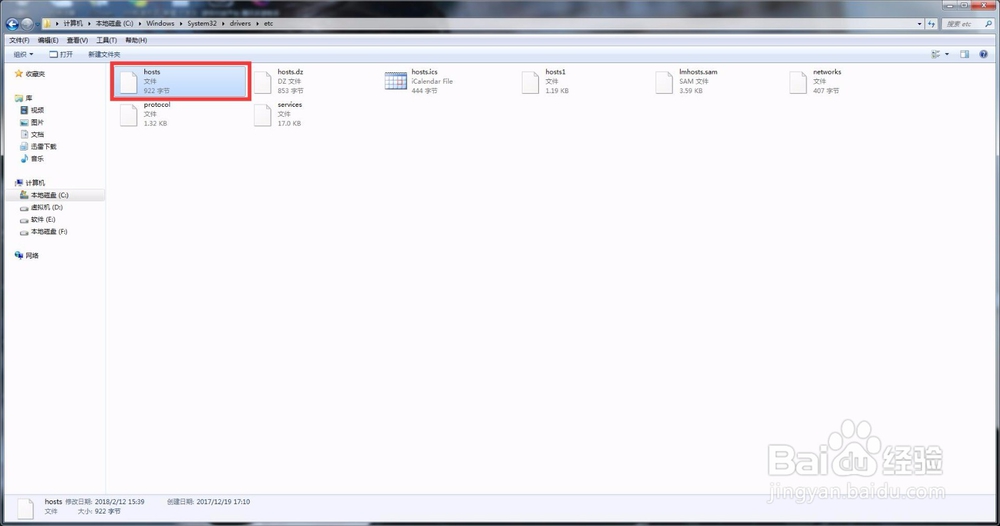The image size is (1000, 526).
Task: Select 软件 (E:) drive
Action: pyautogui.click(x=43, y=219)
